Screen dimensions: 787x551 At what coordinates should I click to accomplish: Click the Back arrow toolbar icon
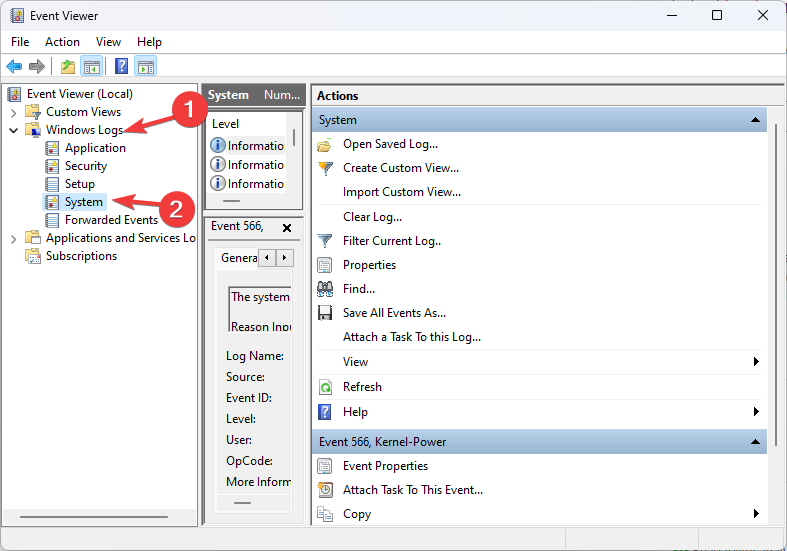14,66
